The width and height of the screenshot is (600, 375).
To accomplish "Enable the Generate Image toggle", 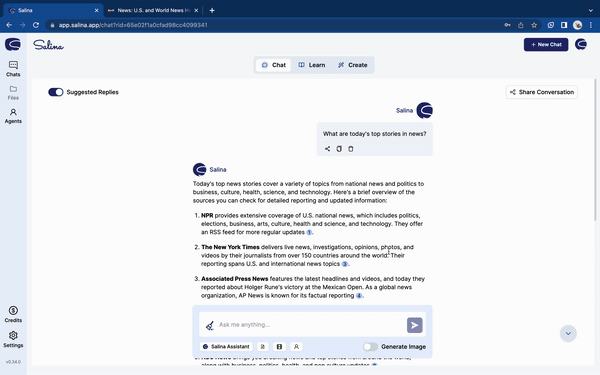I will (x=370, y=347).
